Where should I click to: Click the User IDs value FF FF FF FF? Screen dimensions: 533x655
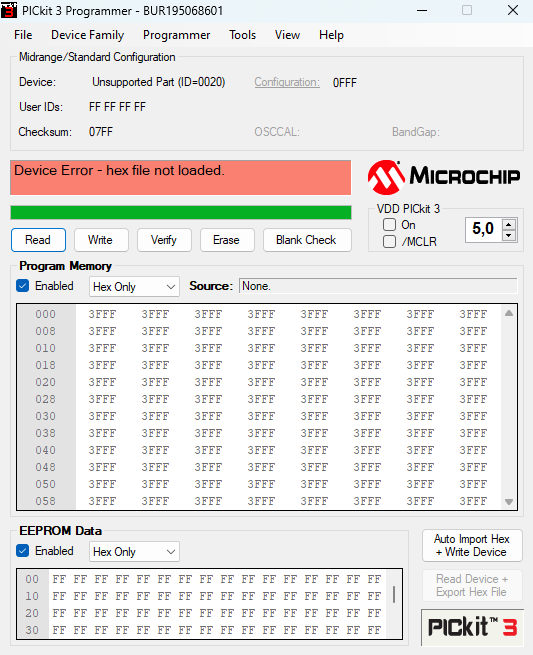tap(117, 107)
